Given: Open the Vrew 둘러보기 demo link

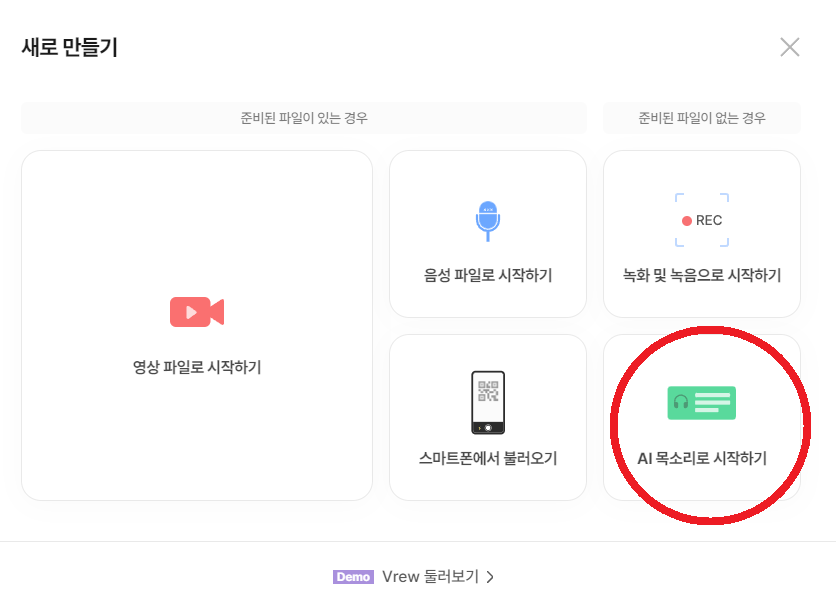Looking at the screenshot, I should tap(430, 576).
